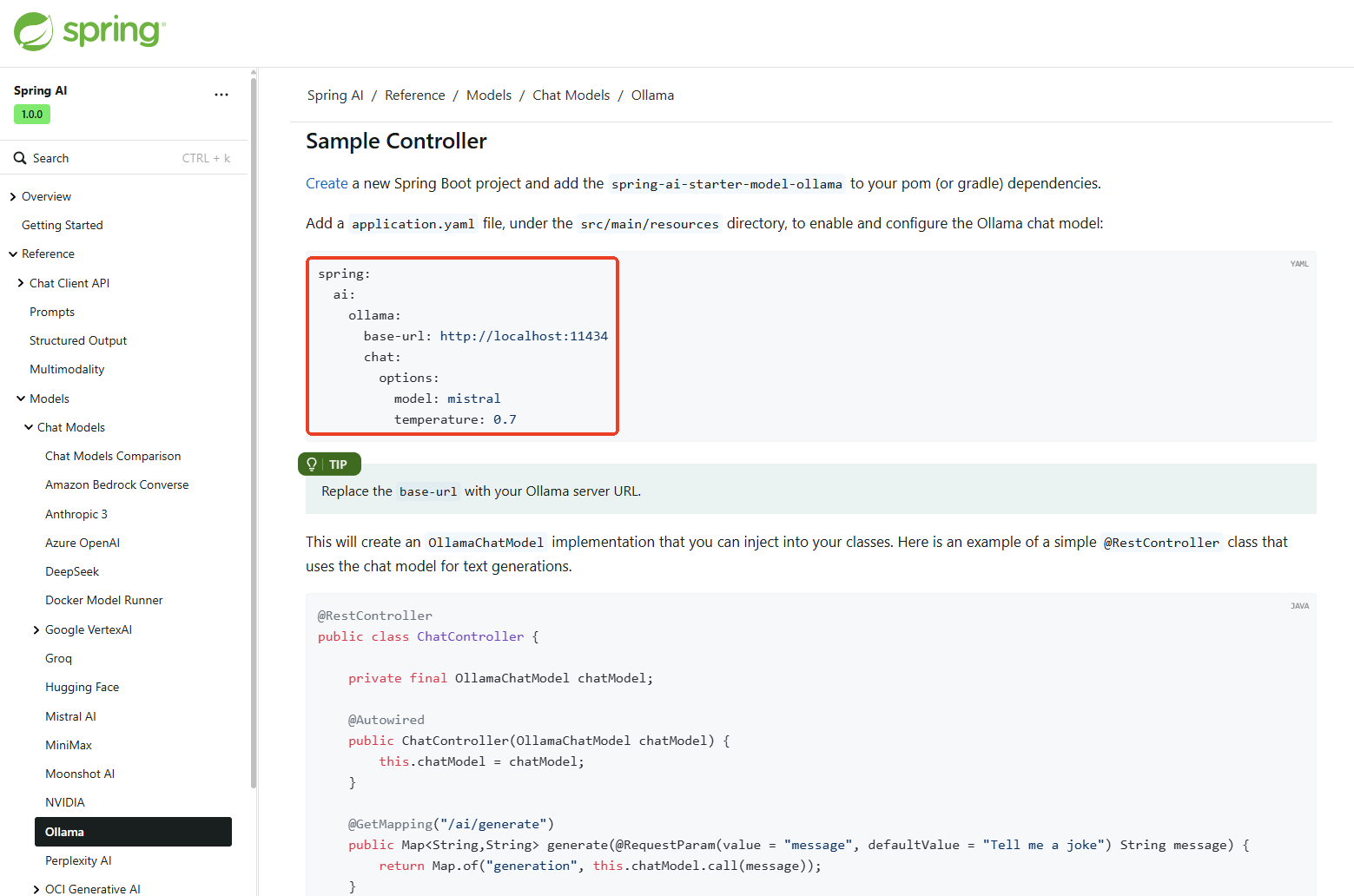Select the 1.0.0 version badge
Image resolution: width=1354 pixels, height=896 pixels.
click(32, 115)
